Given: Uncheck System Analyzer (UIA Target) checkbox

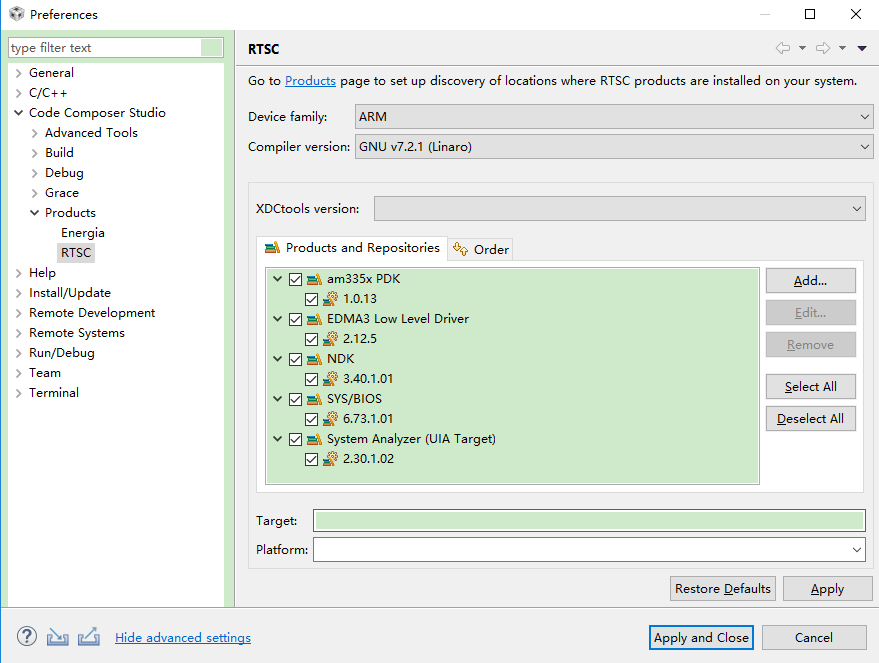Looking at the screenshot, I should click(295, 439).
